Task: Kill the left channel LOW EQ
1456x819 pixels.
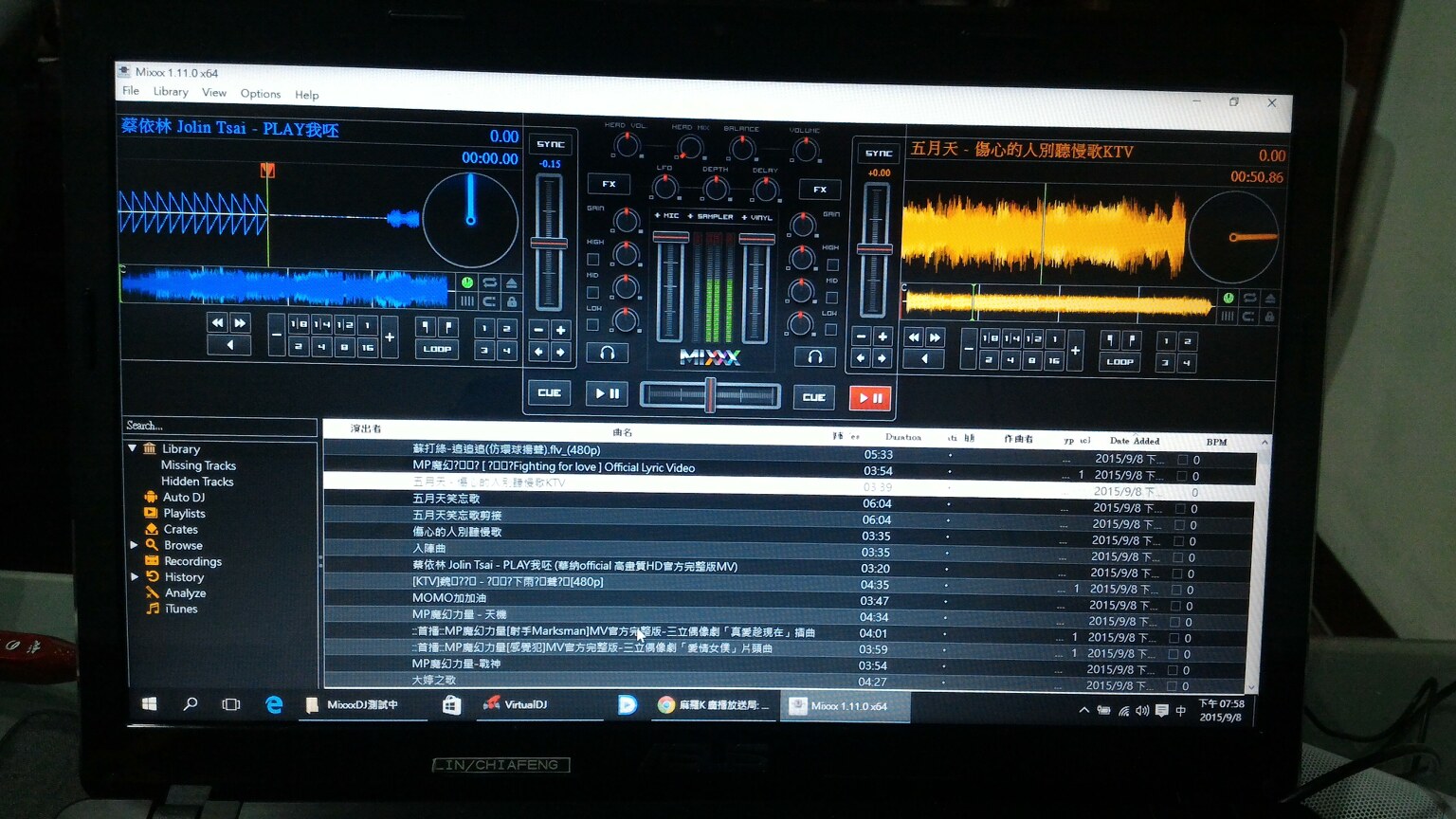Action: point(593,324)
